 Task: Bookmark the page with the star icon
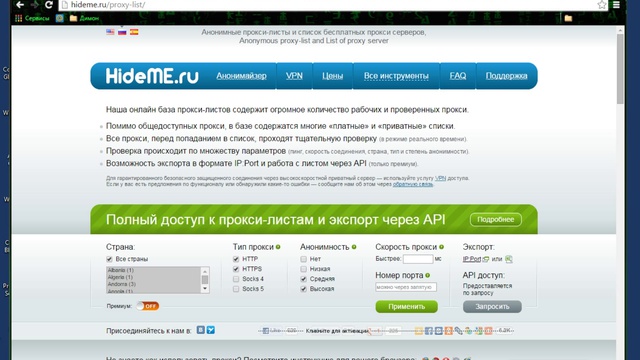[x=602, y=5]
